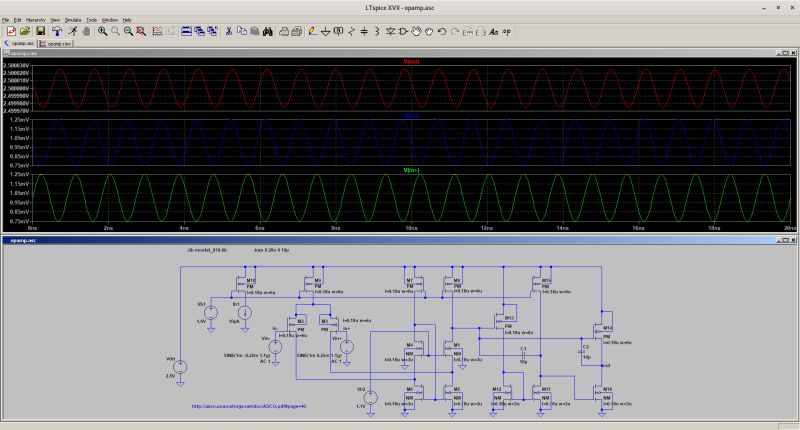Switch to the opamp.raw tab
This screenshot has width=800, height=430.
tap(55, 43)
